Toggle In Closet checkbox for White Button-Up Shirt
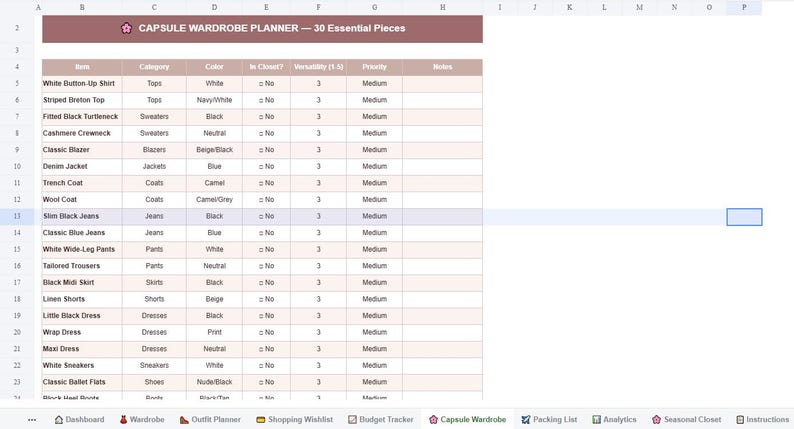This screenshot has height=429, width=794. point(261,84)
